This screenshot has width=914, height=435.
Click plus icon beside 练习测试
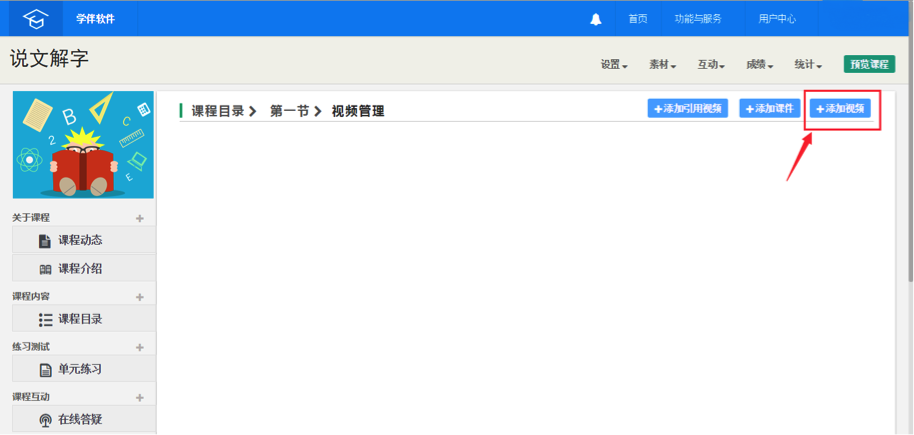140,347
